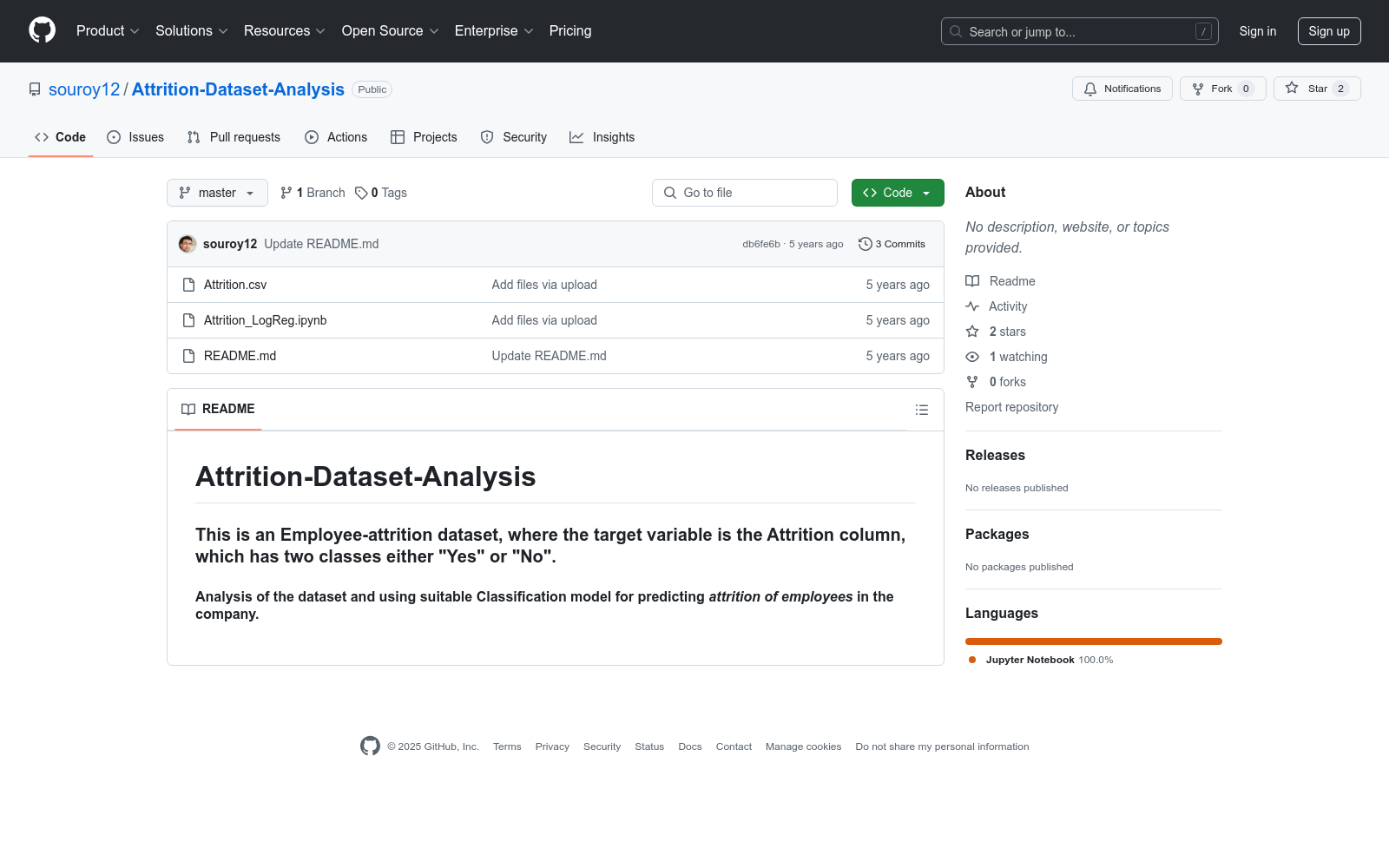Click the Search or jump to field
The image size is (1389, 868).
coord(1080,31)
